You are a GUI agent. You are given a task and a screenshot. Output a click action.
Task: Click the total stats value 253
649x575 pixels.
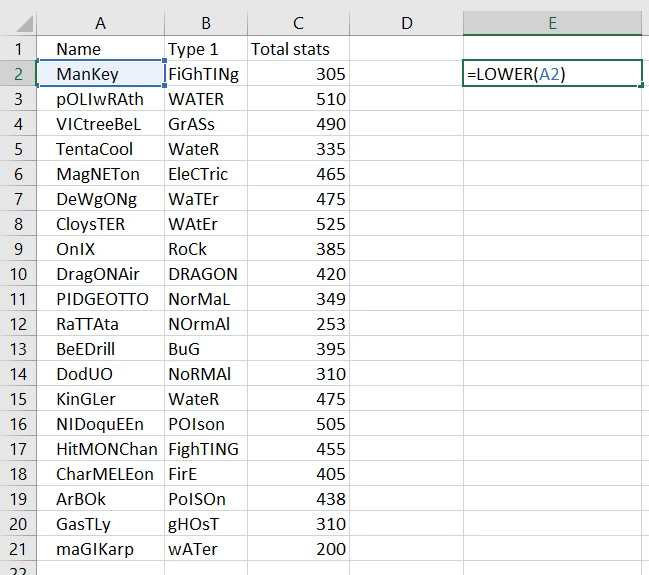click(x=298, y=324)
